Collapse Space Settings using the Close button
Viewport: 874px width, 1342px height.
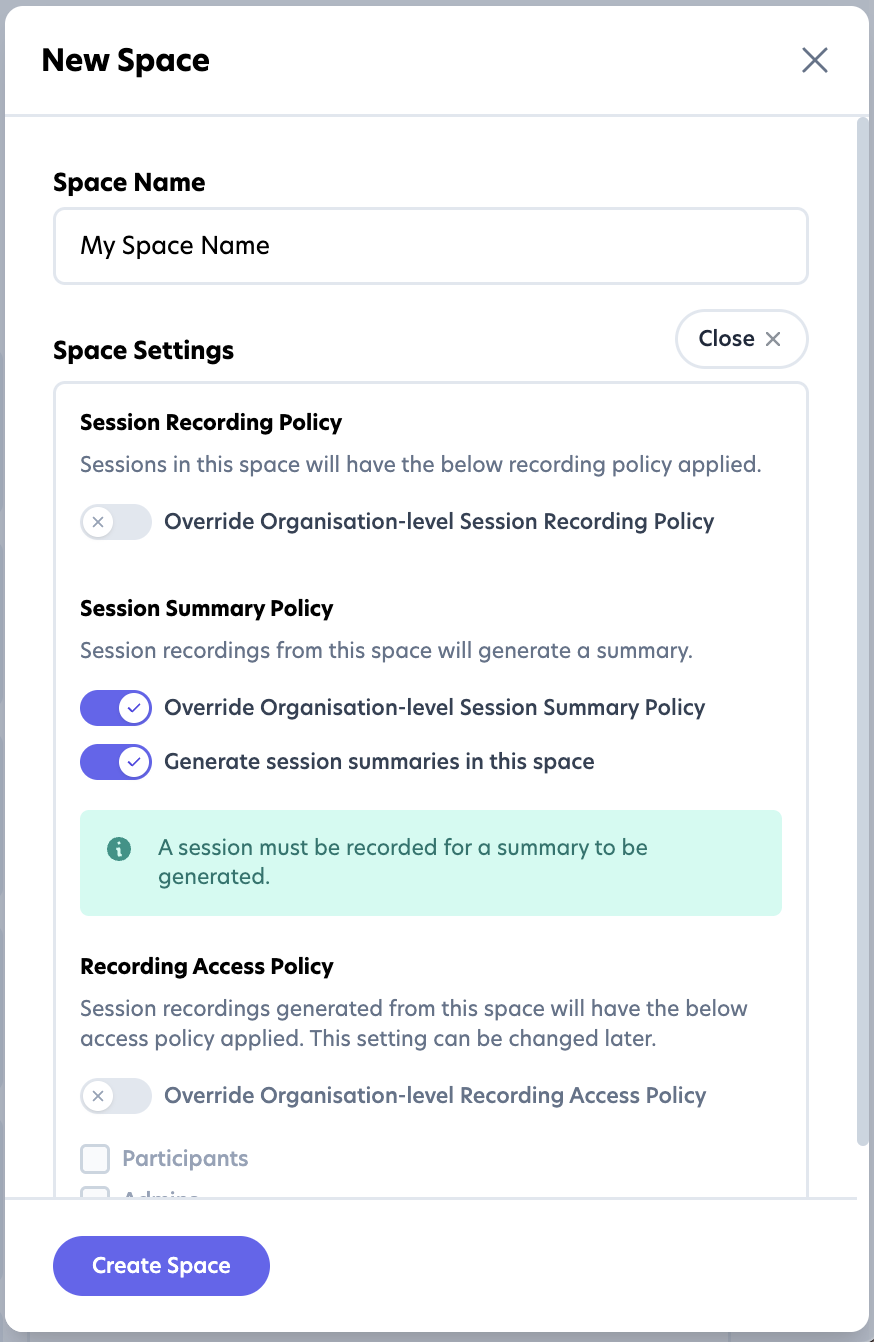tap(740, 339)
